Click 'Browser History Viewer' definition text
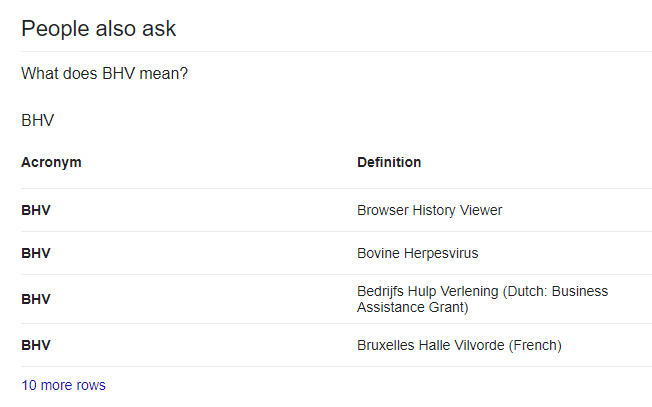 [430, 210]
